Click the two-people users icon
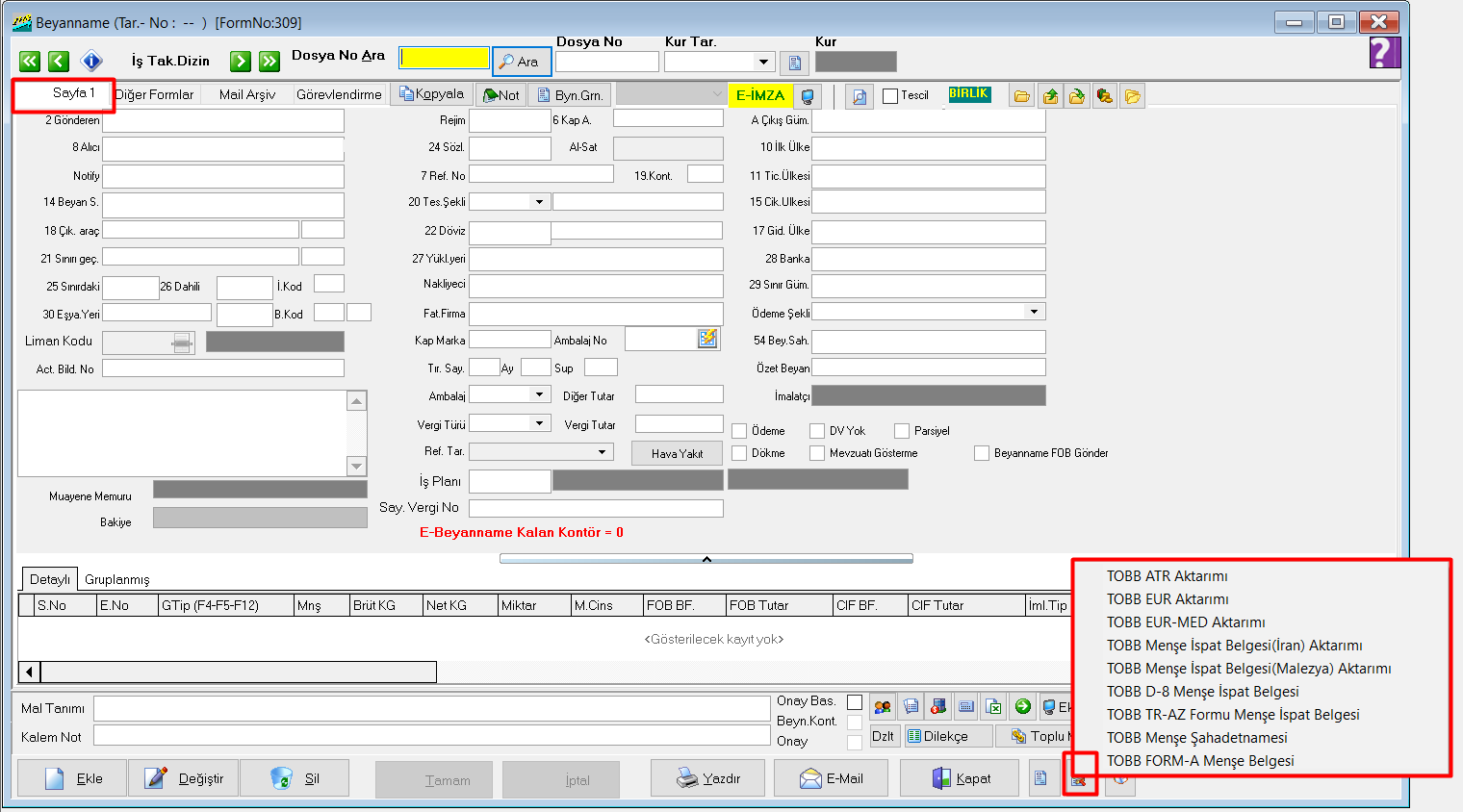 tap(883, 707)
